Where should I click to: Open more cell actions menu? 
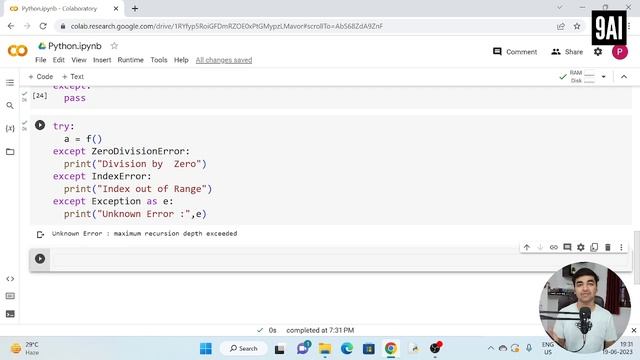621,247
